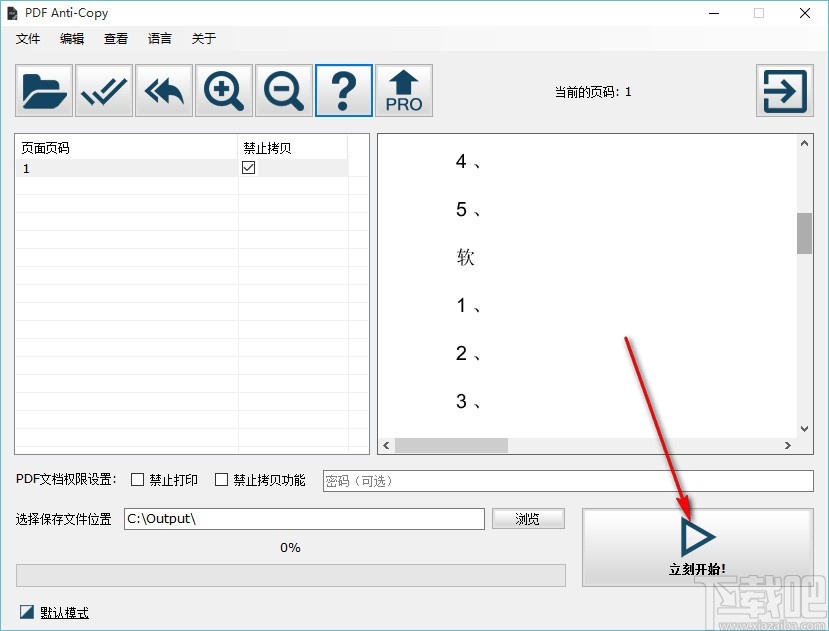Viewport: 829px width, 631px height.
Task: Zoom in on the PDF preview
Action: tap(223, 90)
